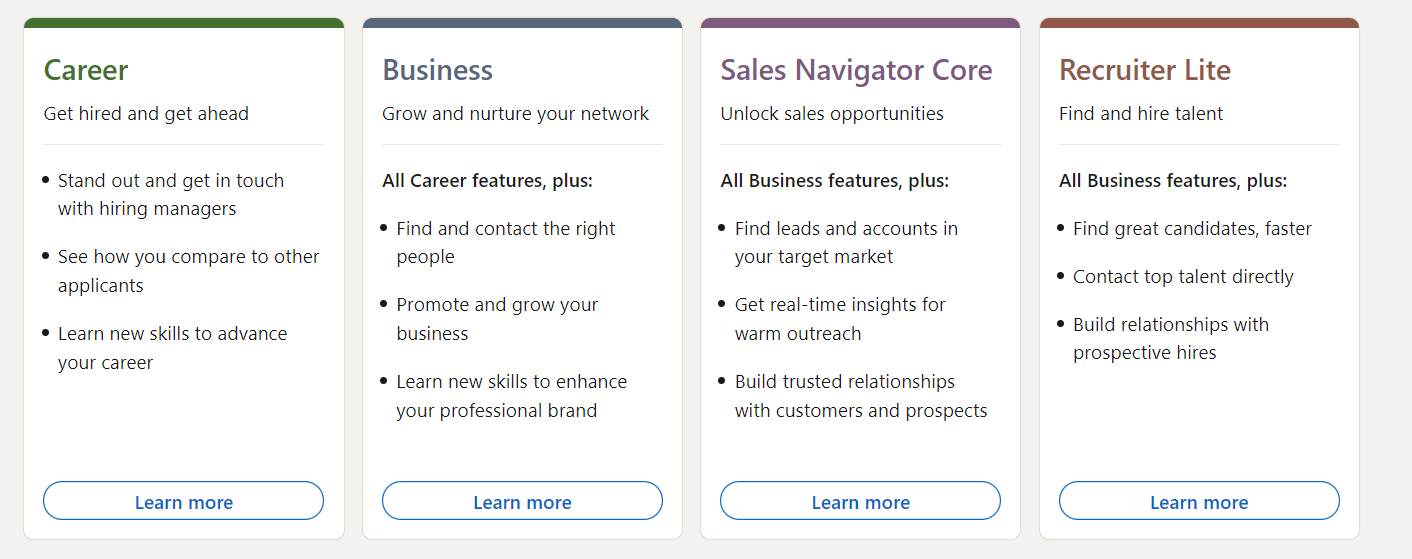
Task: Open Learn more for Recruiter Lite
Action: pyautogui.click(x=1199, y=501)
